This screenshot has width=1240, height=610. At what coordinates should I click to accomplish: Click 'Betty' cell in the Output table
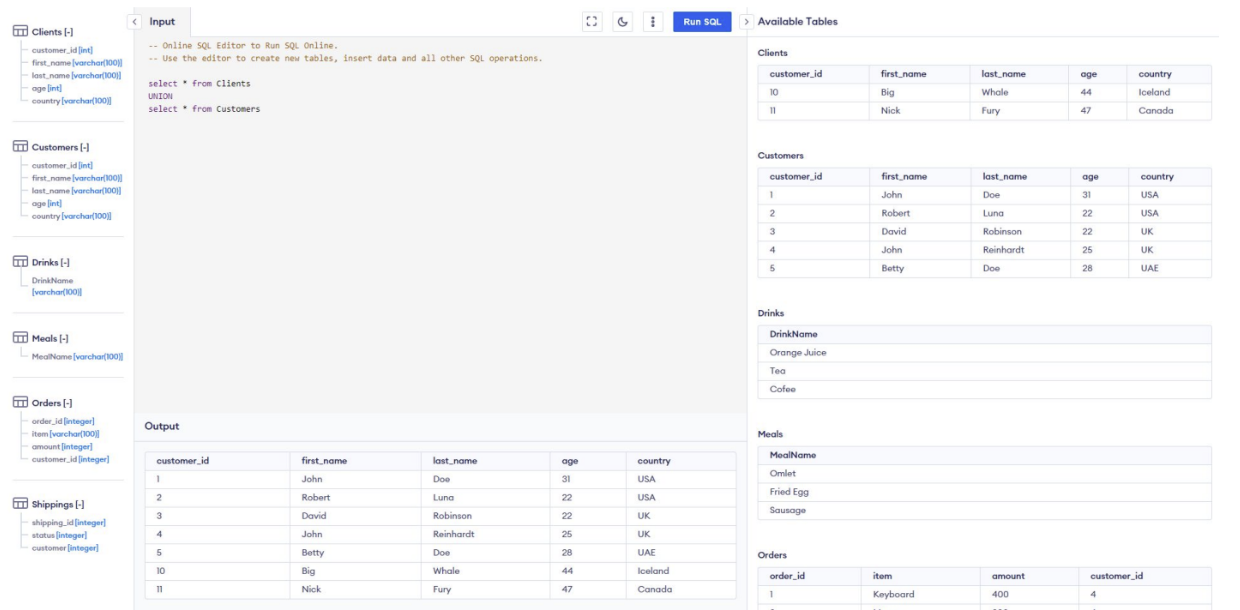click(x=313, y=552)
